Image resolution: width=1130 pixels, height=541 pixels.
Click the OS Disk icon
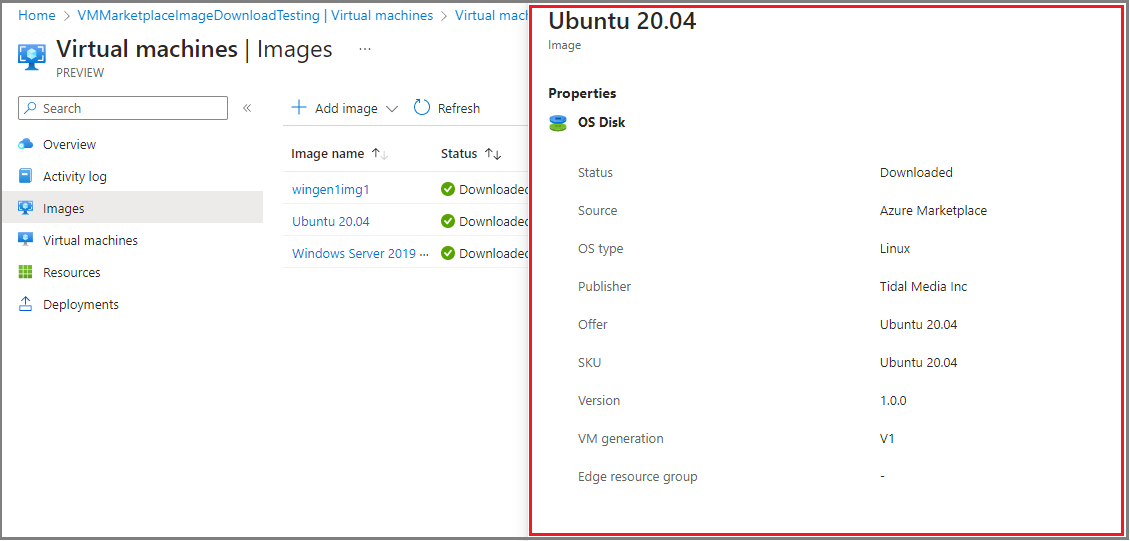coord(558,123)
